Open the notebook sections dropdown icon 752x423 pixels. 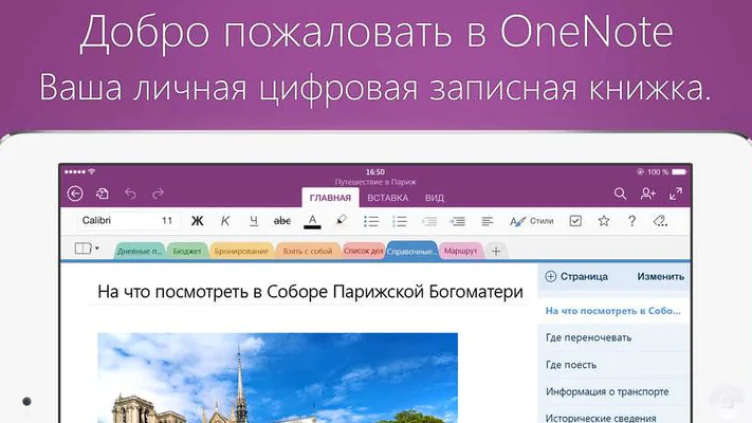pyautogui.click(x=87, y=248)
